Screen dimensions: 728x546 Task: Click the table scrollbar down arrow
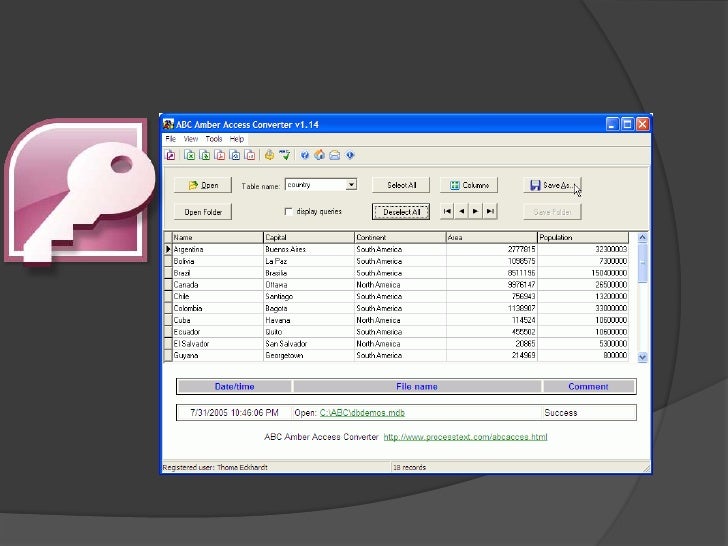[643, 357]
